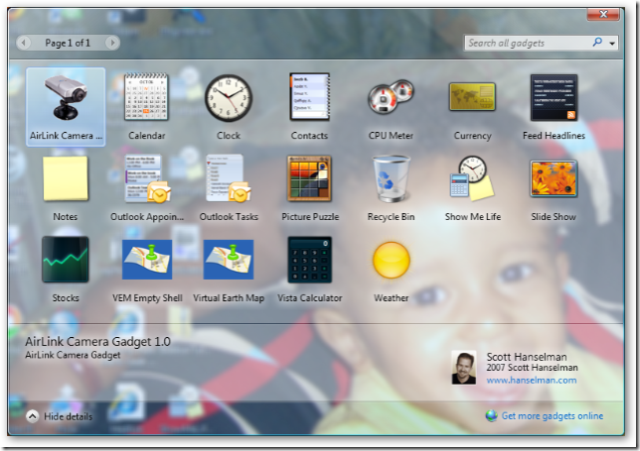
Task: Choose the Stocks gadget icon
Action: pos(65,260)
